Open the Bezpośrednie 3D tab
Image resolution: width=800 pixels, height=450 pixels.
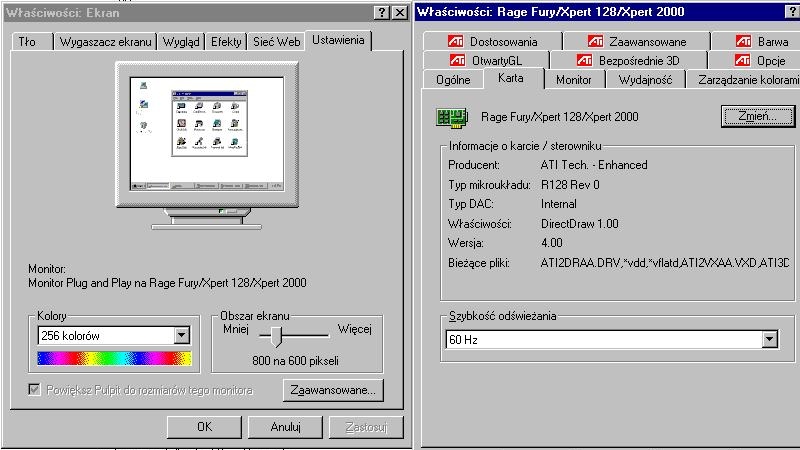(x=629, y=61)
